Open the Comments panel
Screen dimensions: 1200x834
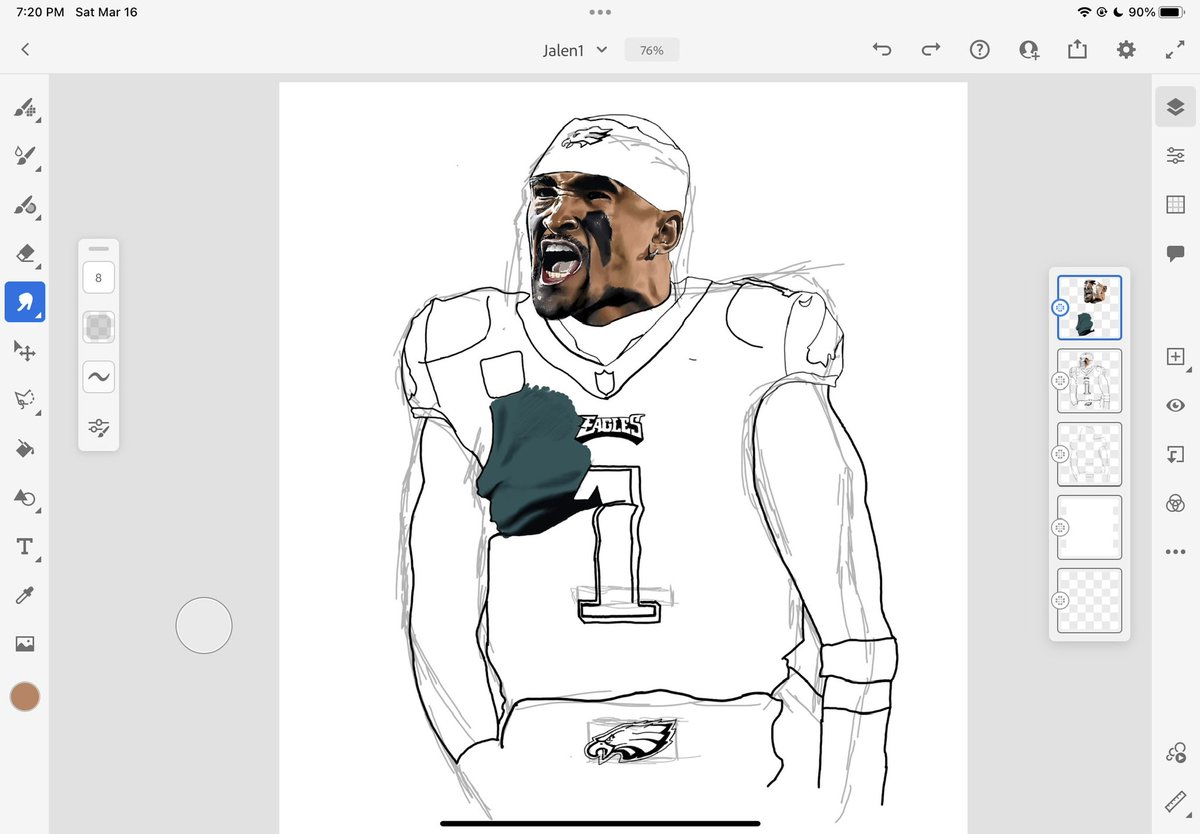coord(1175,253)
